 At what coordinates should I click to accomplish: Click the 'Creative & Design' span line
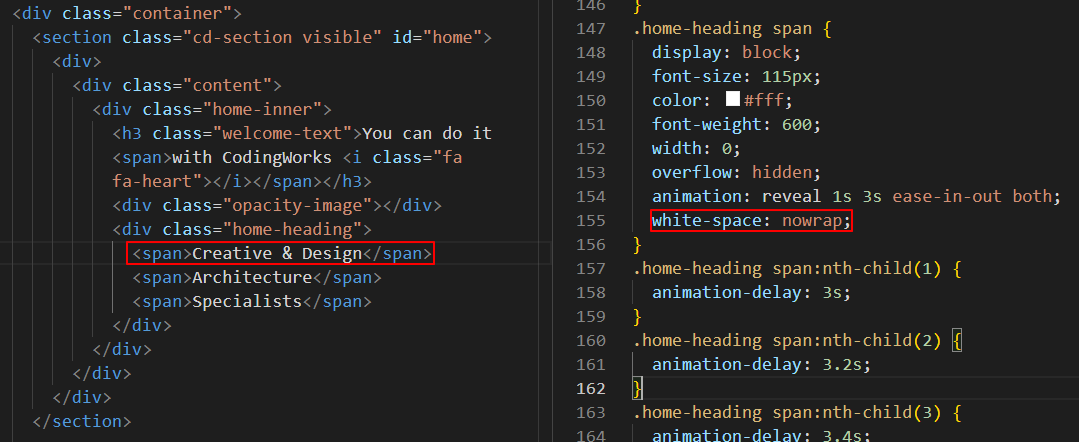(x=282, y=253)
